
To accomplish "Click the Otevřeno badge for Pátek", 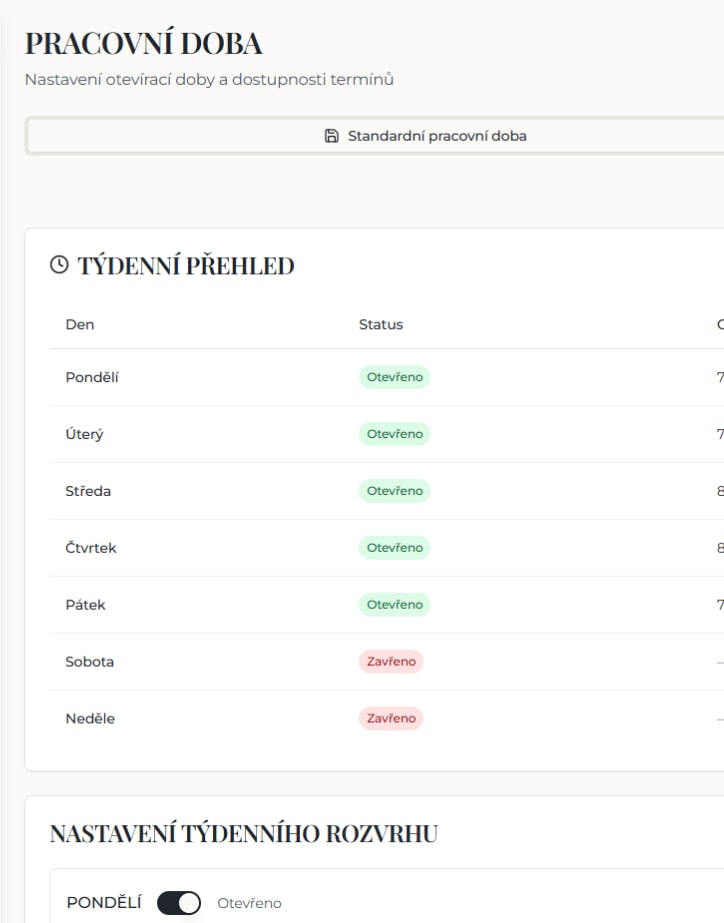I will pyautogui.click(x=394, y=605).
